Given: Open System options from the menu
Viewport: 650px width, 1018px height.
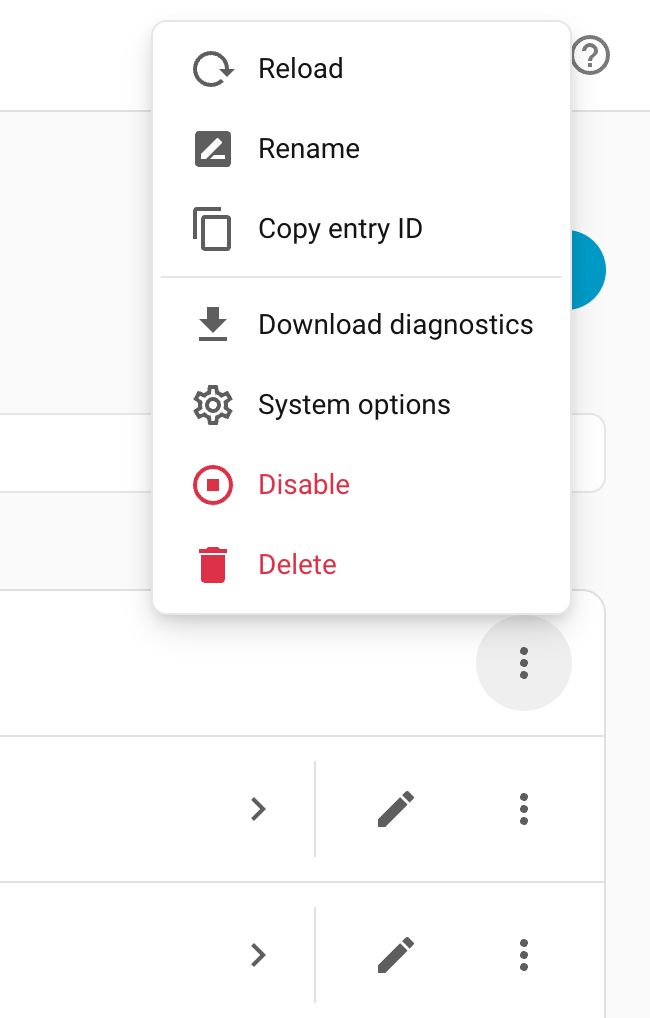Looking at the screenshot, I should point(362,404).
